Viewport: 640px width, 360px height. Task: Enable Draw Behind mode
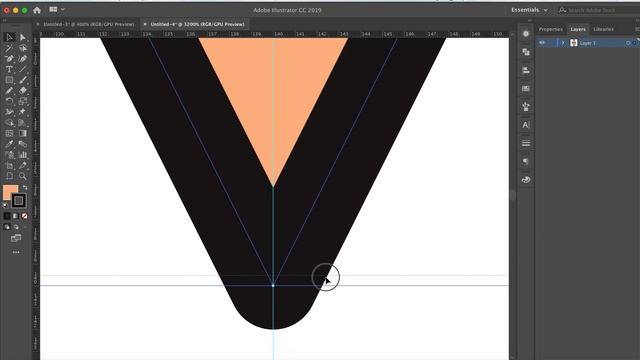click(x=16, y=227)
